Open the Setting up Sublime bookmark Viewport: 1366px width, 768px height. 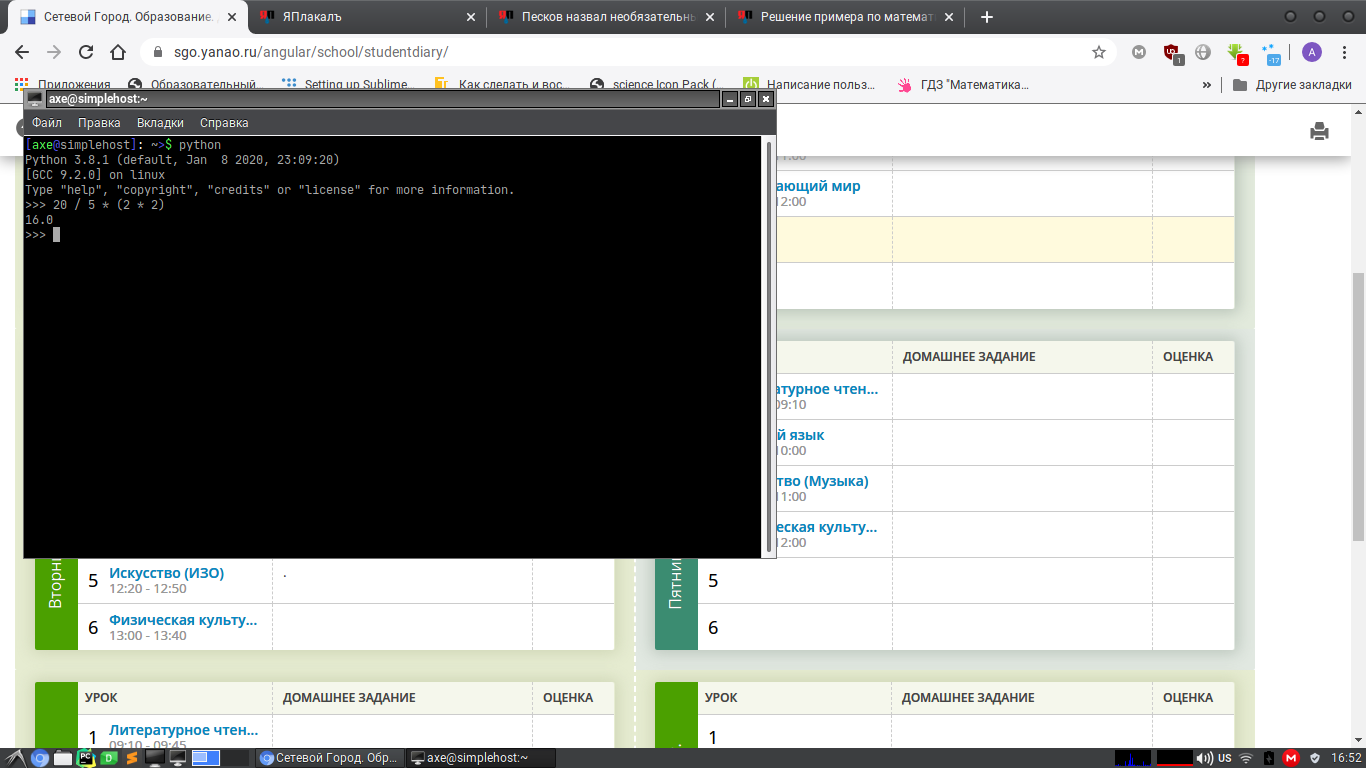[346, 85]
